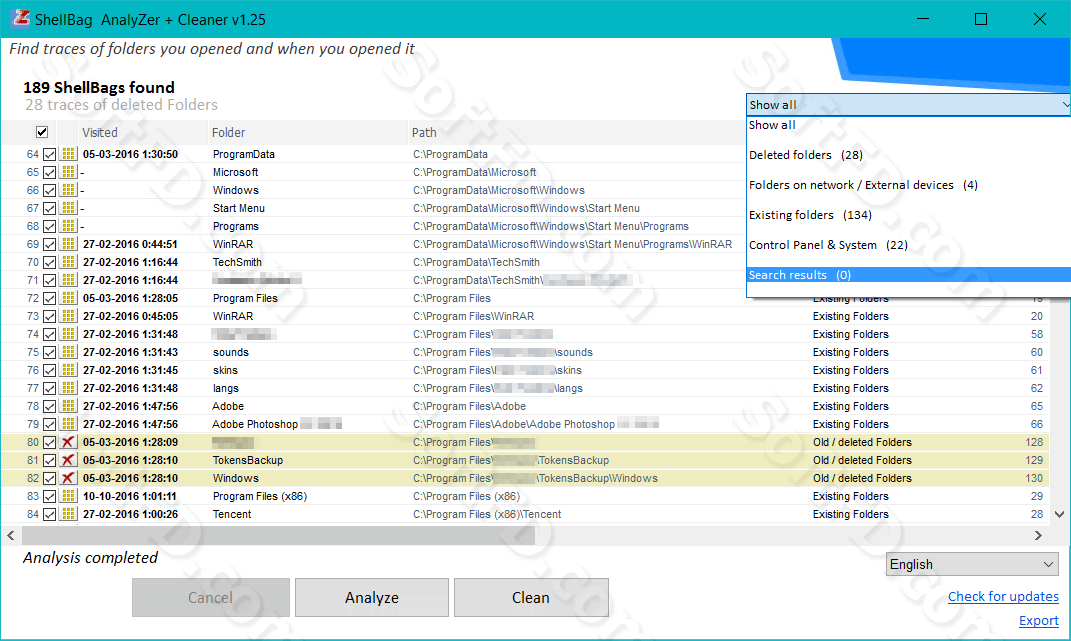The height and width of the screenshot is (641, 1071).
Task: Select 'Show all' in the filter list
Action: [772, 125]
